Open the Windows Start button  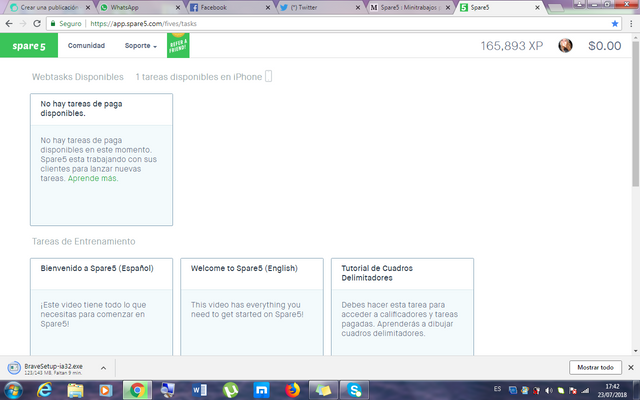tap(13, 391)
